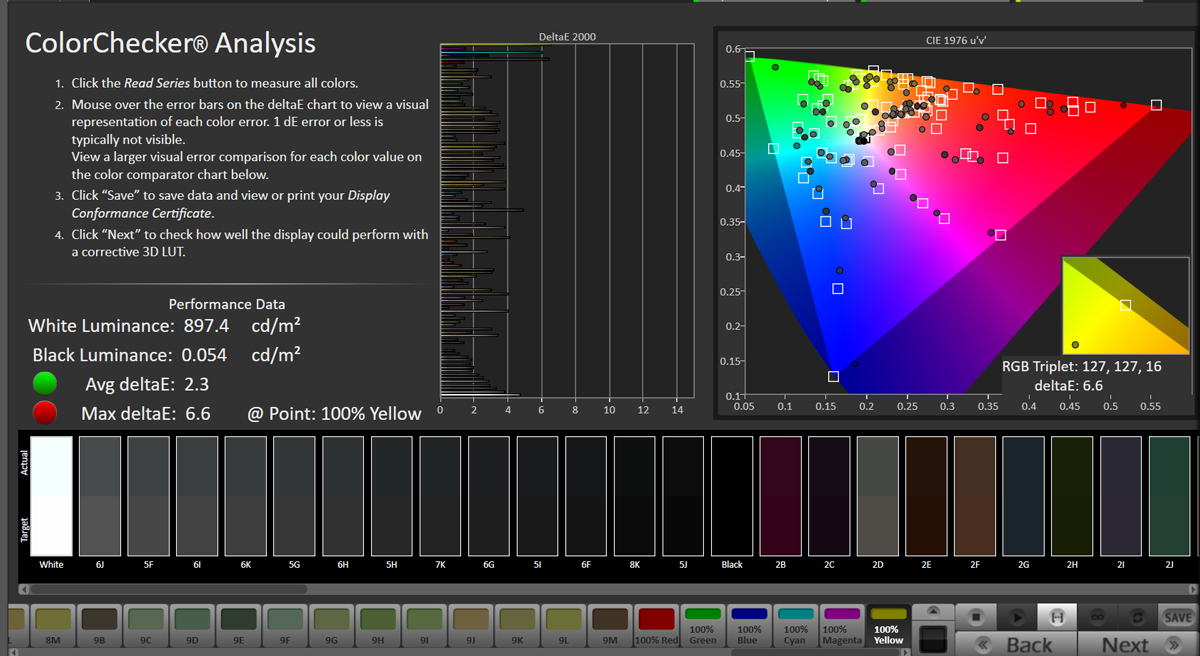Screen dimensions: 1200x656
Task: Select the 9H color patch
Action: click(378, 626)
